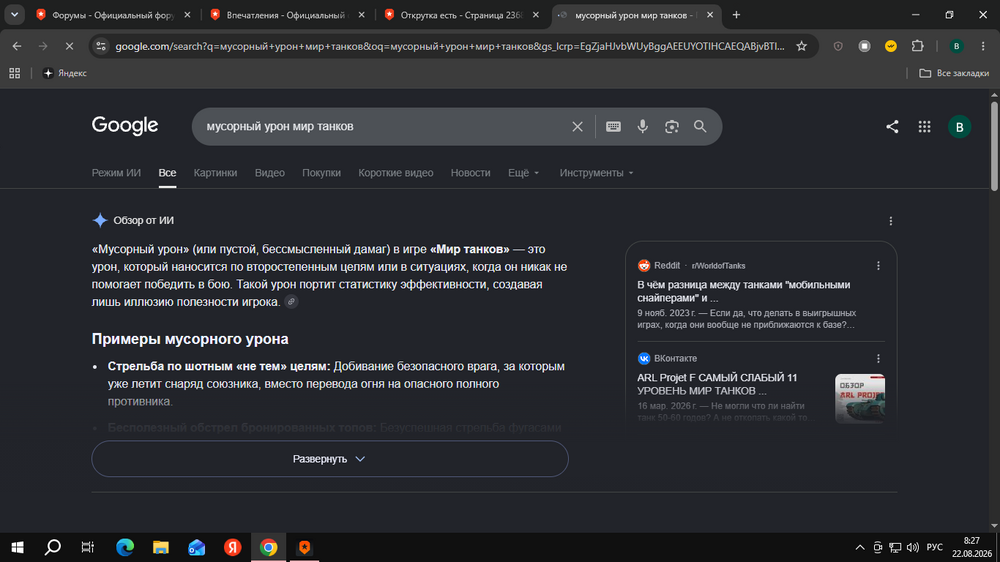Open the tab search dropdown arrow
This screenshot has height=562, width=1000.
(x=14, y=15)
